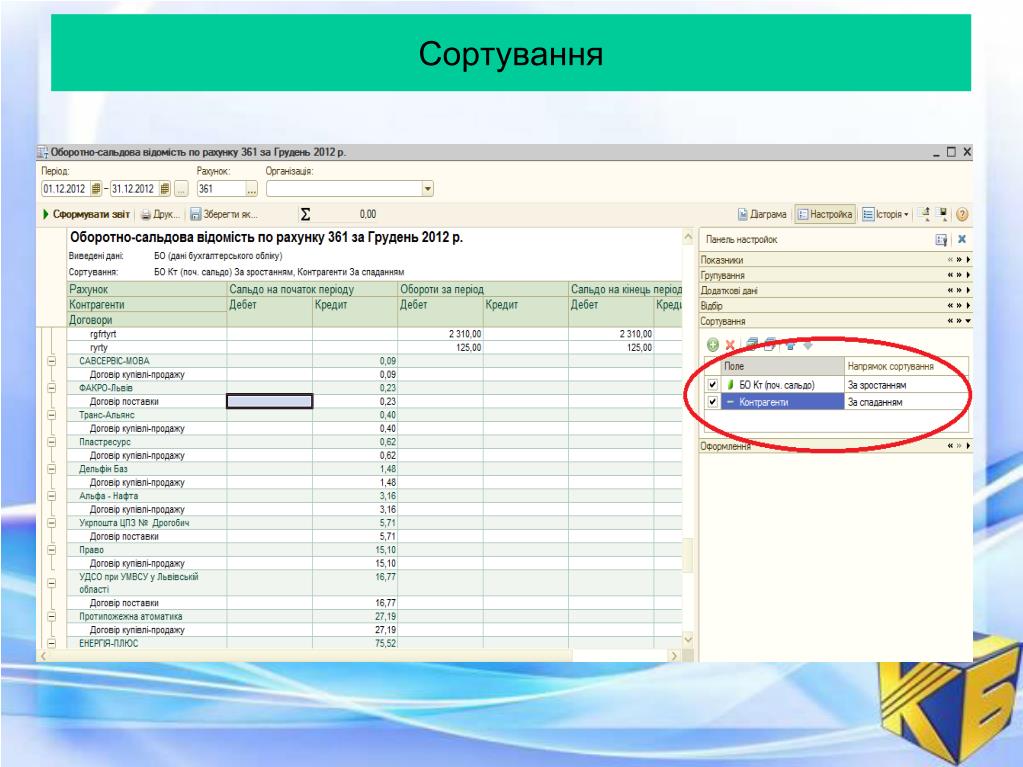Click the Діаграма chart button
Screen dimensions: 1023x767
coord(761,214)
